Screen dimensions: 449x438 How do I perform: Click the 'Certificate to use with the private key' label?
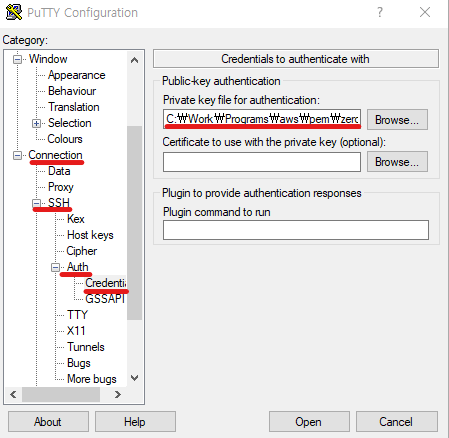[274, 142]
